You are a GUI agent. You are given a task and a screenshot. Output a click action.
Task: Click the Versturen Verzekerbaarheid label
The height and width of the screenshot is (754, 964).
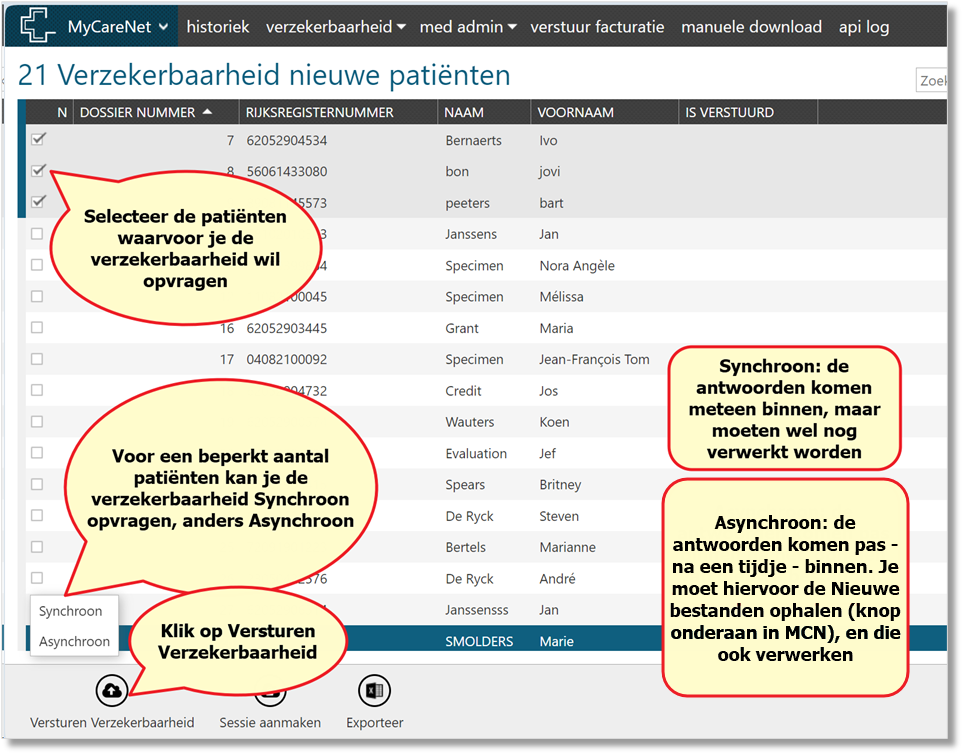112,723
